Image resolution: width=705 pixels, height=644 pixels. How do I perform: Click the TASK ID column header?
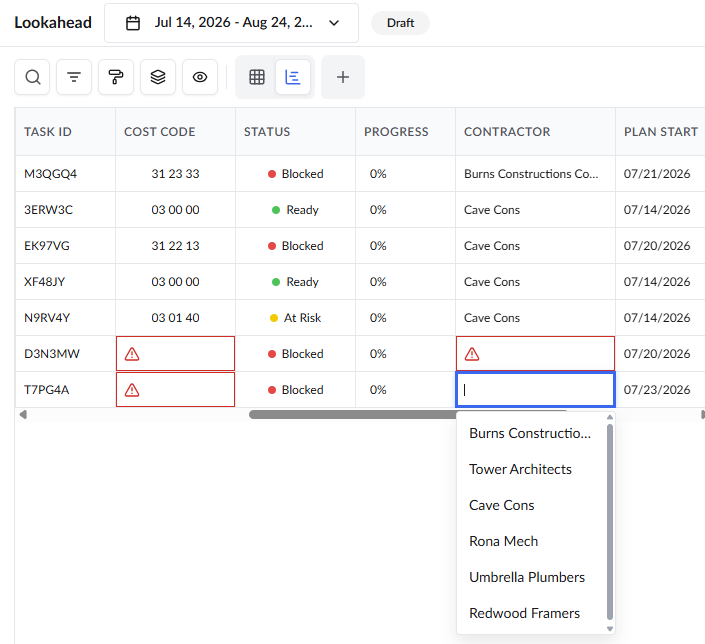[x=65, y=132]
